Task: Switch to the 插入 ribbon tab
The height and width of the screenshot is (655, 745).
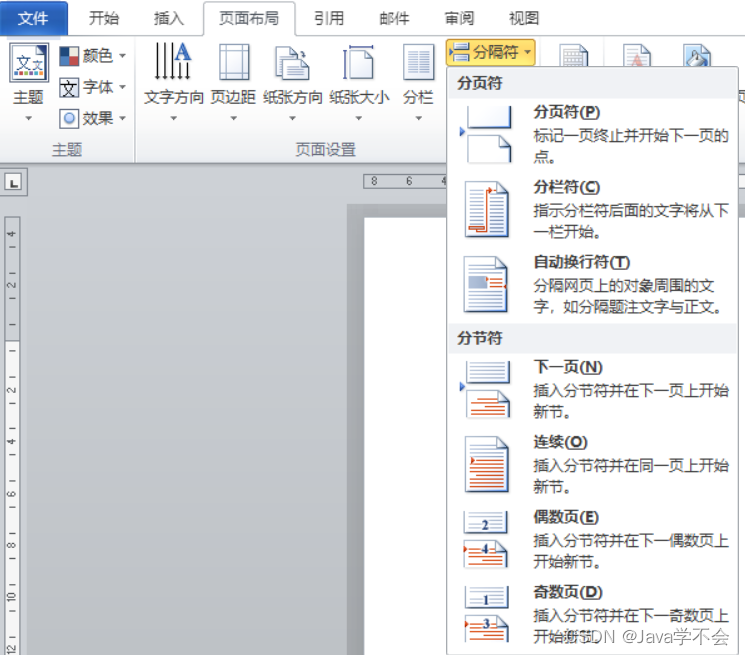Action: [169, 18]
